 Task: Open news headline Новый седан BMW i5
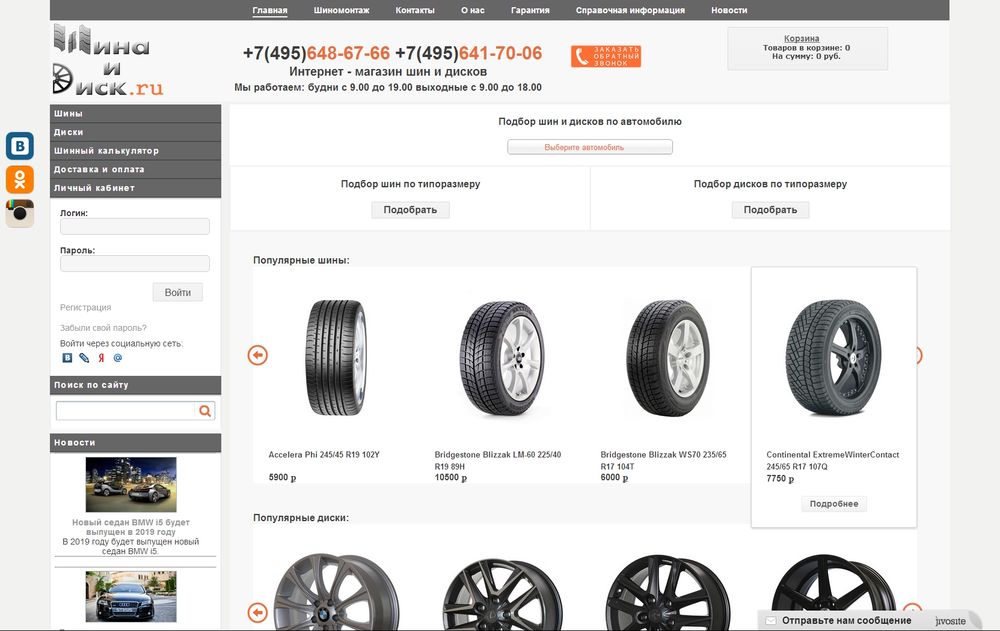tap(131, 527)
